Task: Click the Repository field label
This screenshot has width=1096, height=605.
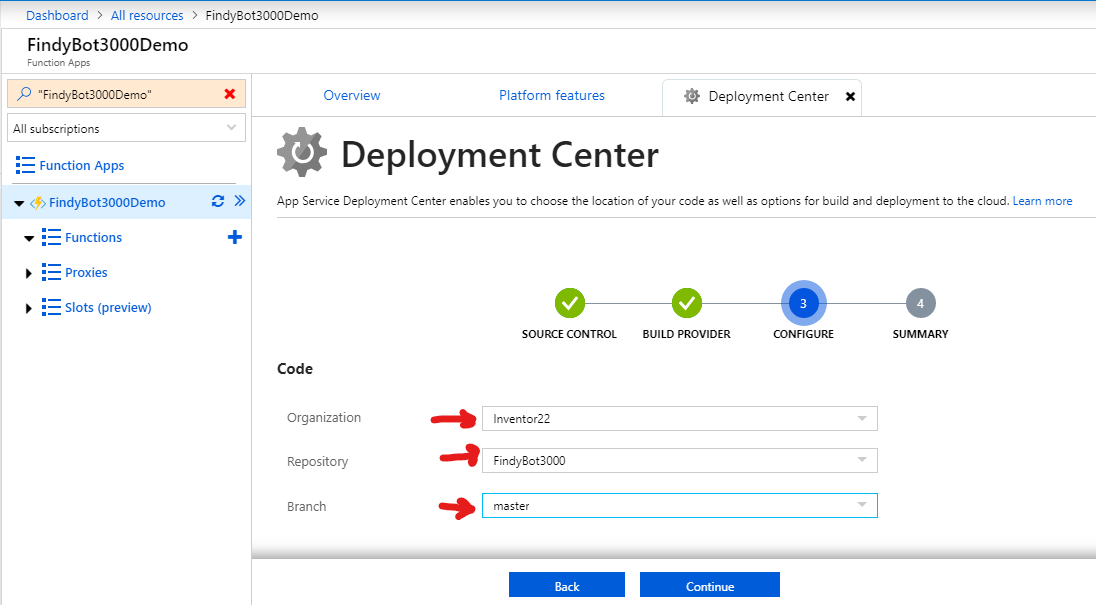Action: tap(317, 462)
